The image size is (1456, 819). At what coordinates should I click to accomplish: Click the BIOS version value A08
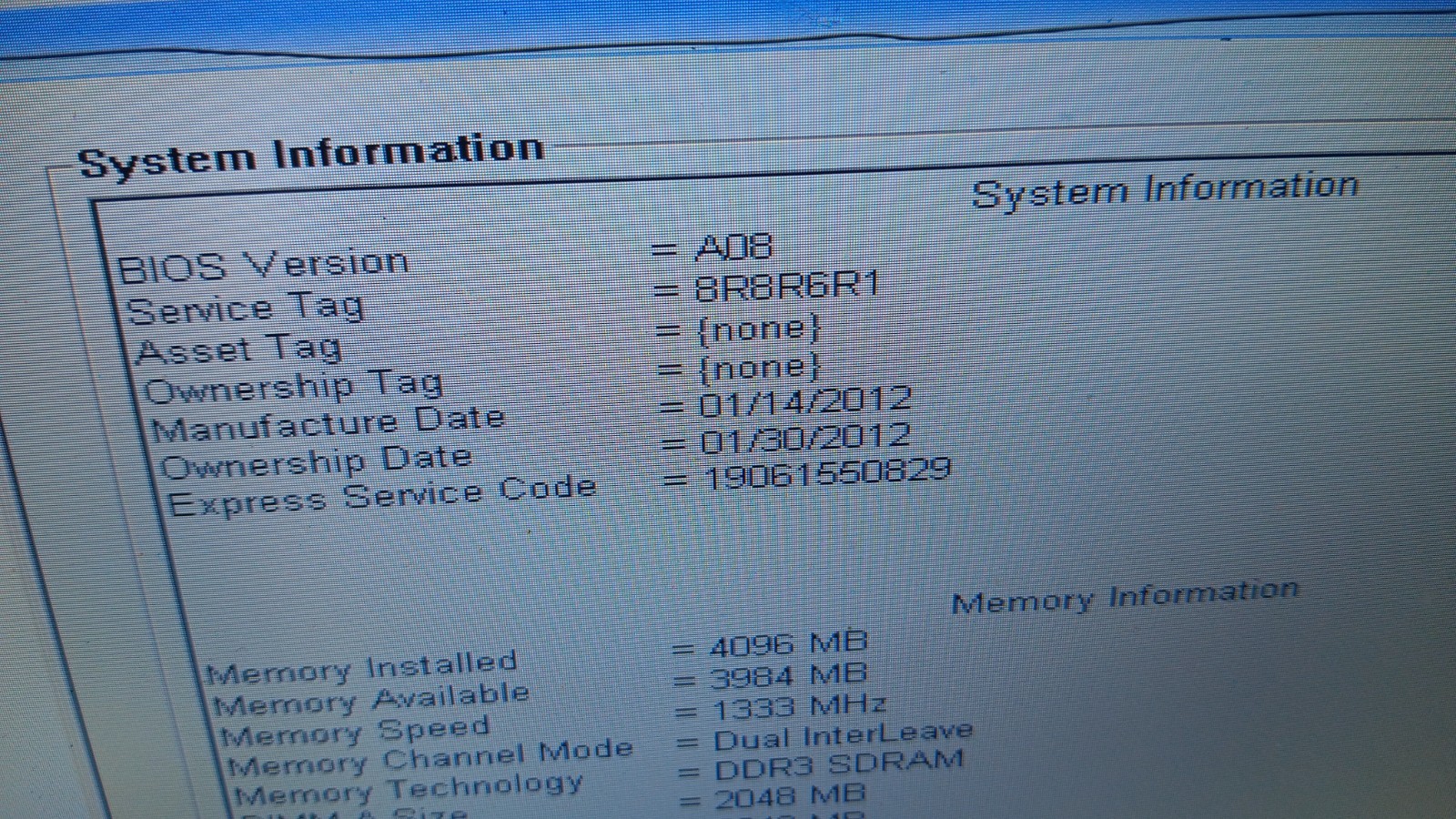pos(733,247)
